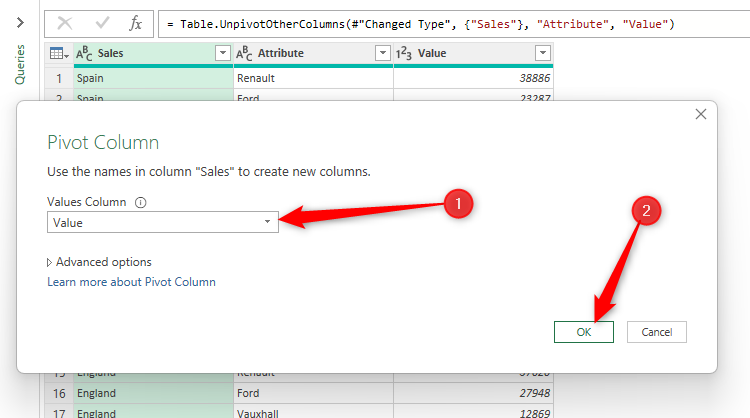
Task: Click OK in Pivot Column dialog
Action: point(584,332)
